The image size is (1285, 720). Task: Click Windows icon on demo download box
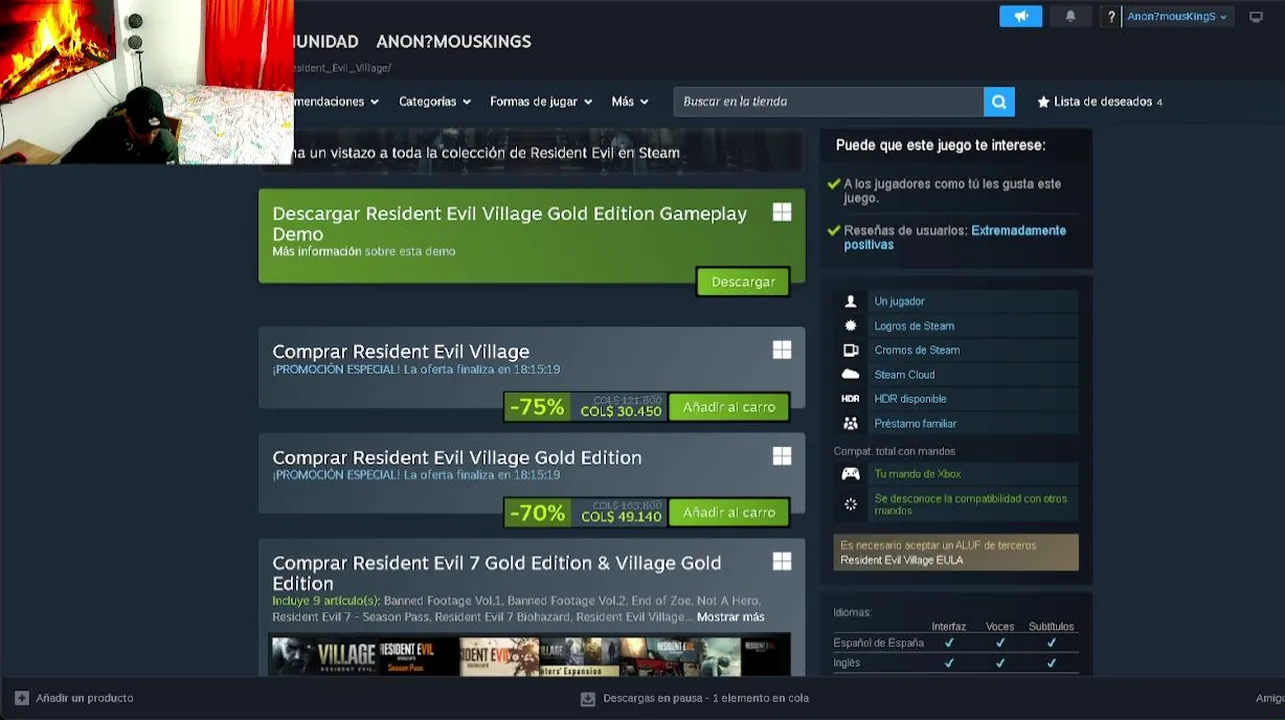782,212
